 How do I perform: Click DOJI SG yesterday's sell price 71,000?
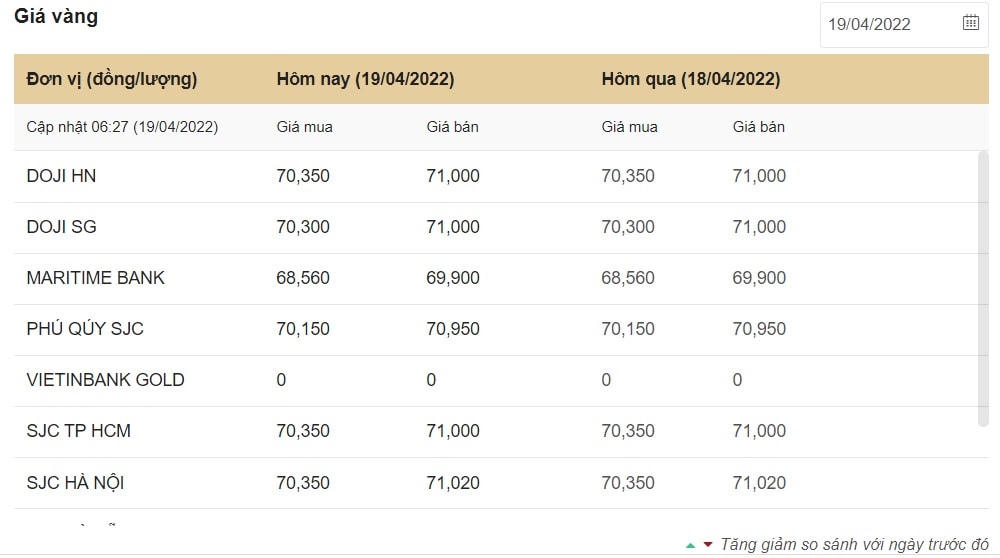pos(759,227)
